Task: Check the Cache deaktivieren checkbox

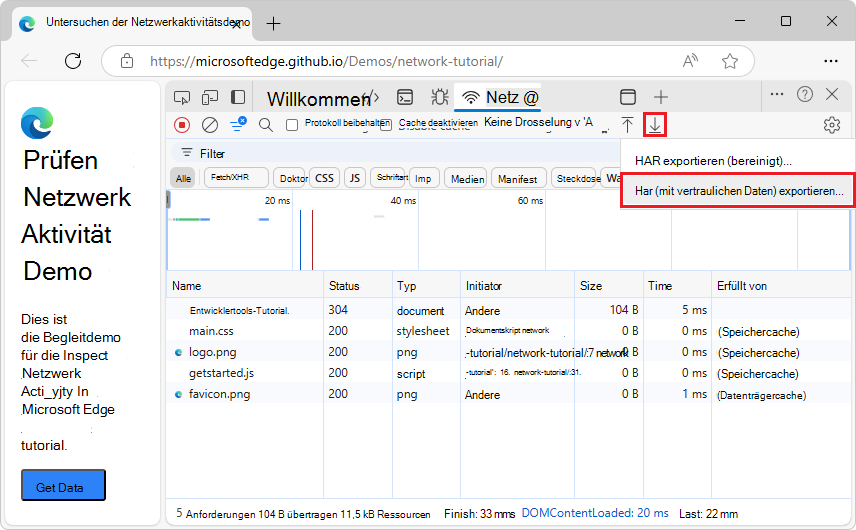Action: click(x=386, y=125)
